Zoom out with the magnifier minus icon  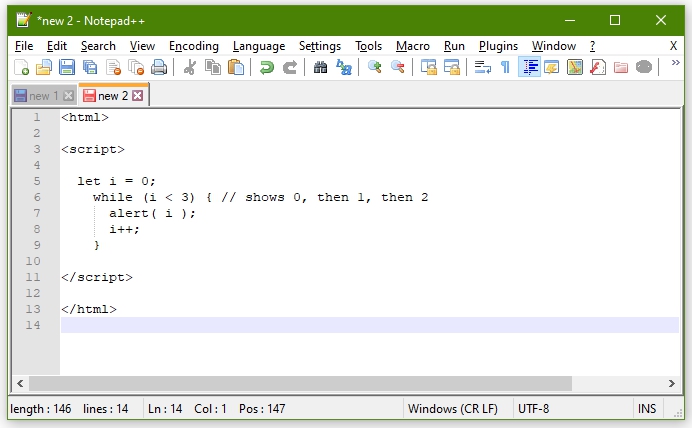[x=398, y=68]
